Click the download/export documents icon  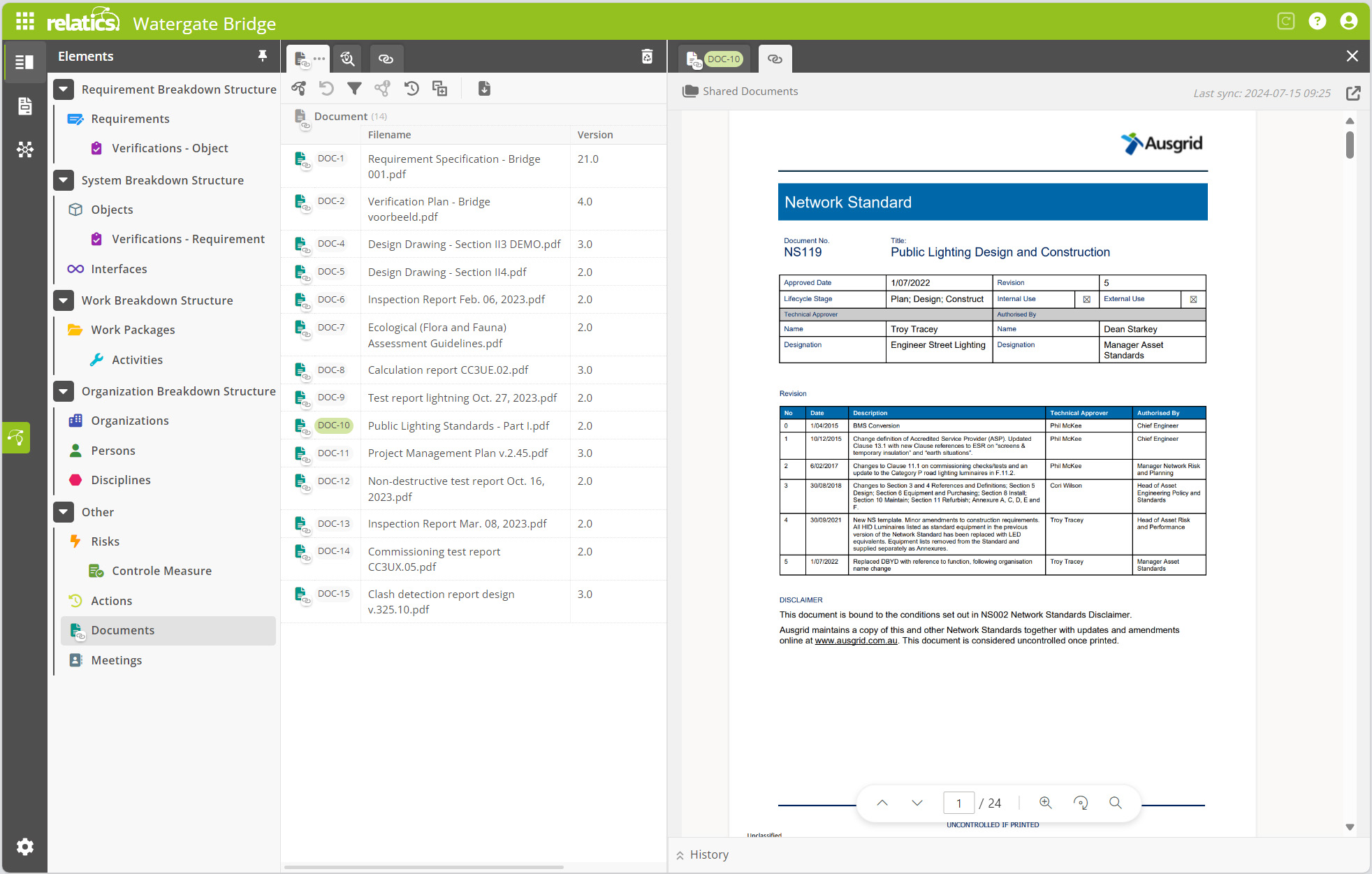point(484,89)
